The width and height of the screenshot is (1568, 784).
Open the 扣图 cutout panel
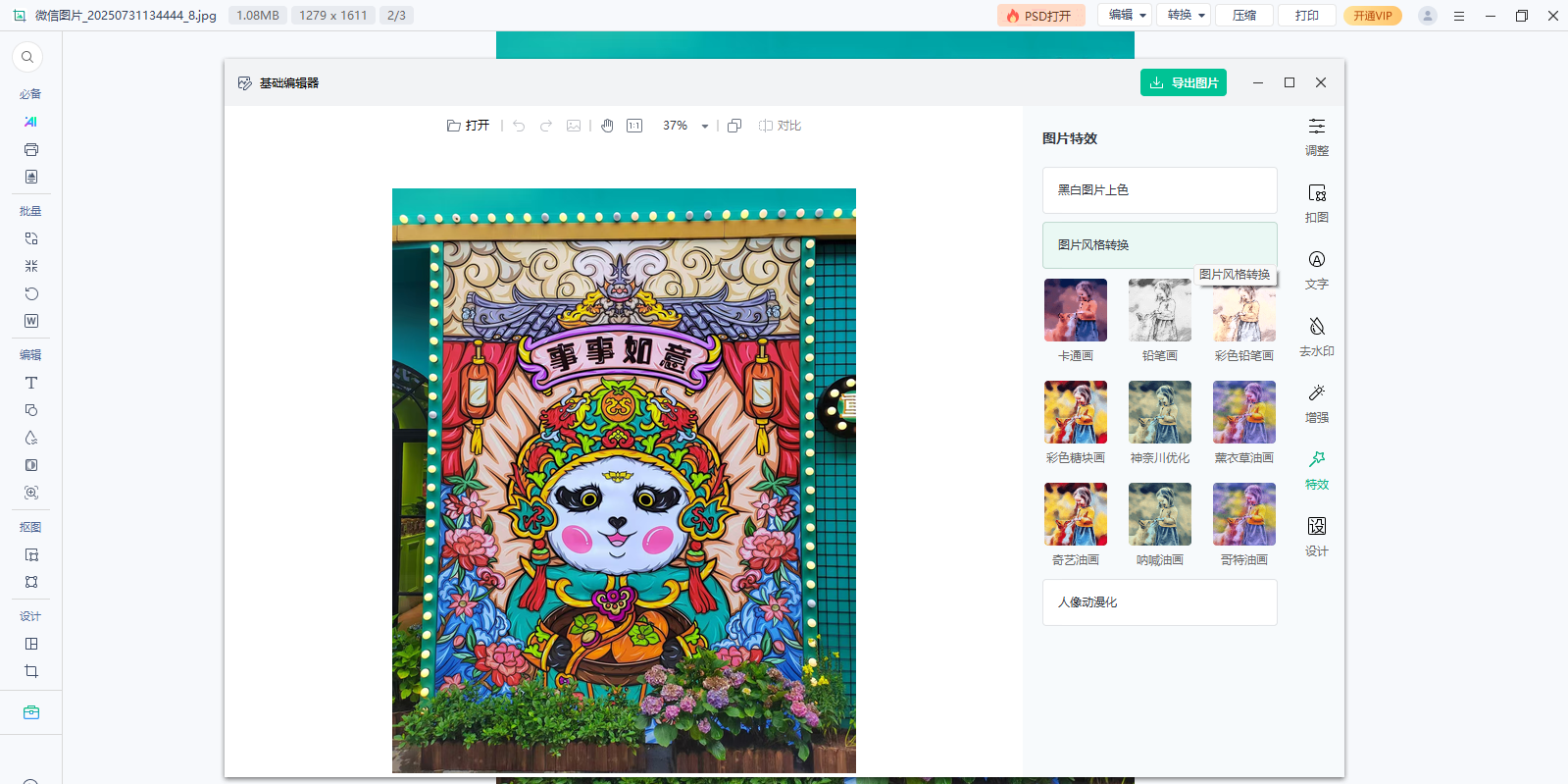(1317, 203)
